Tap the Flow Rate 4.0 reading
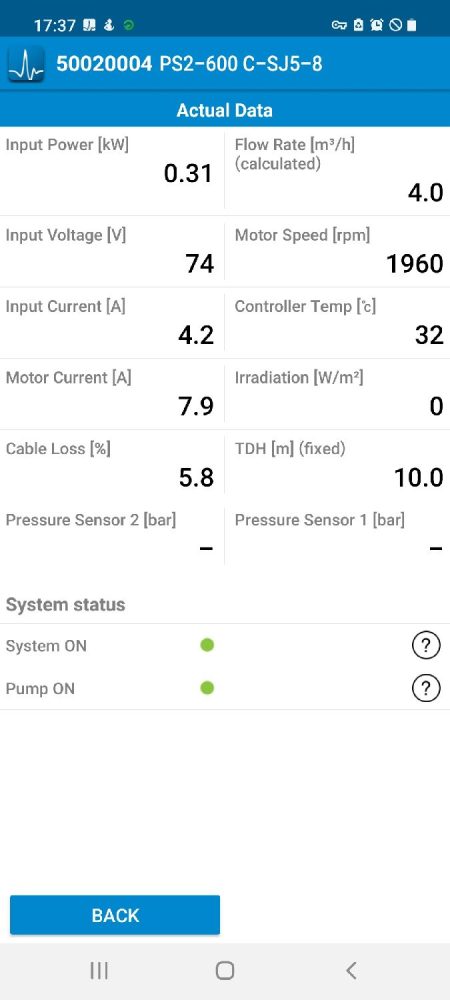 pos(425,193)
